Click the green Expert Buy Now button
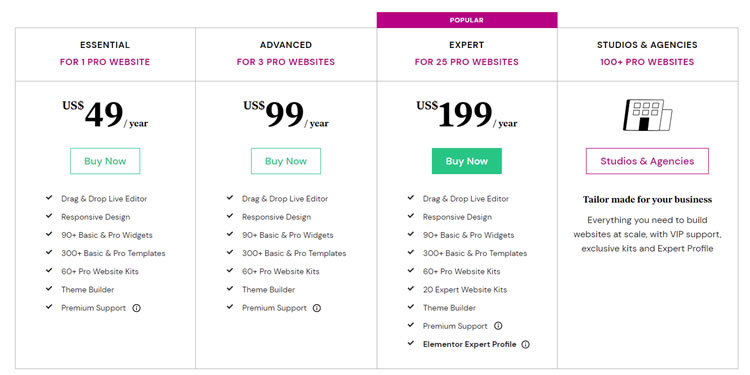This screenshot has width=750, height=375. (x=467, y=161)
